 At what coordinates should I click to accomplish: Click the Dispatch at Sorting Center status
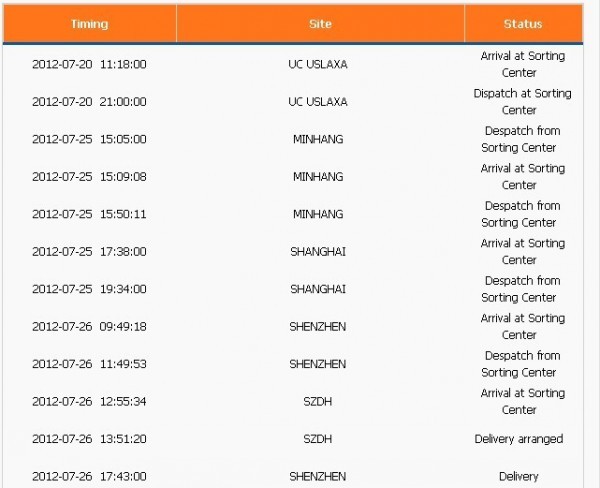522,102
